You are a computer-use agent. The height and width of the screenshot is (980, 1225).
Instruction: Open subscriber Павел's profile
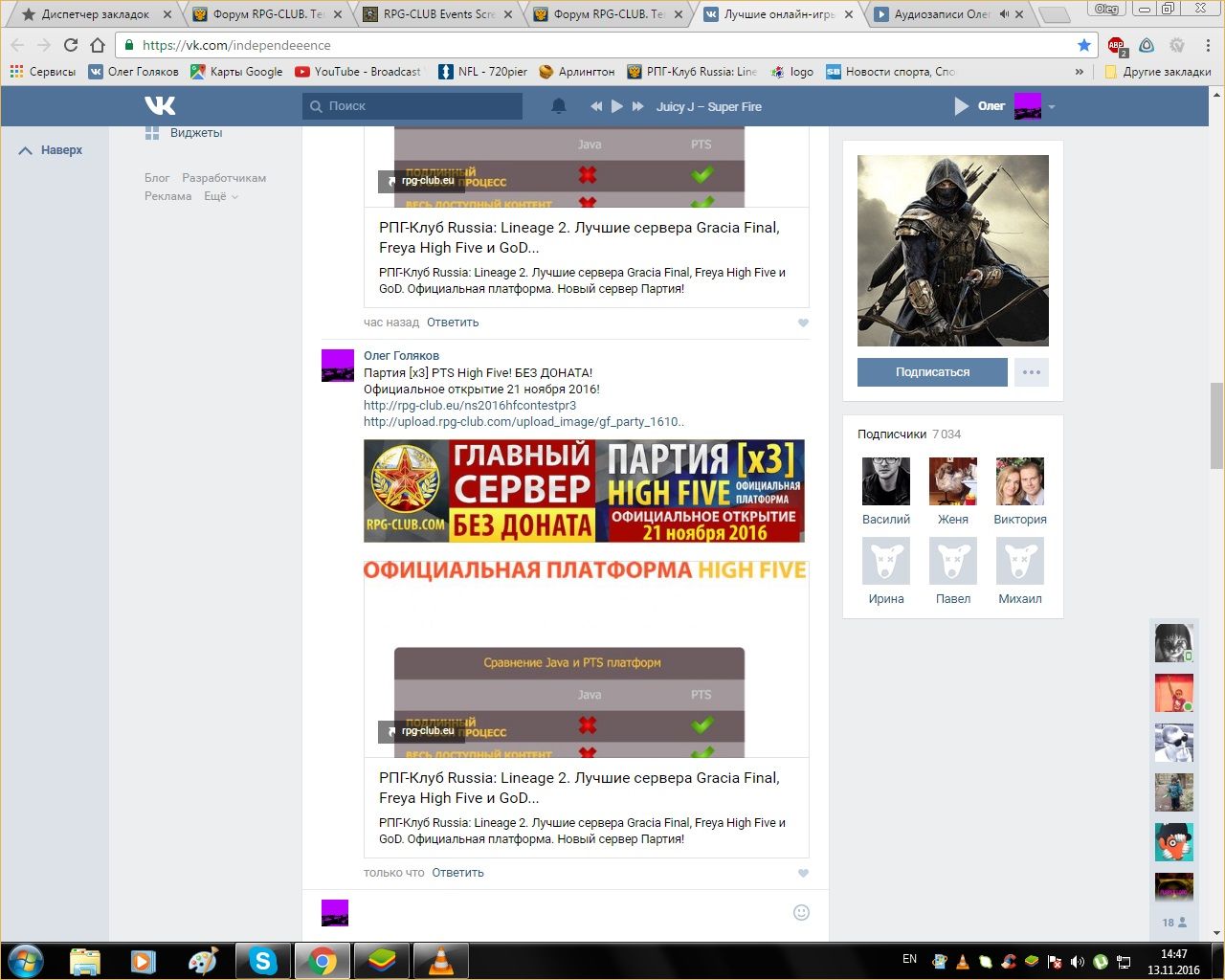coord(953,570)
